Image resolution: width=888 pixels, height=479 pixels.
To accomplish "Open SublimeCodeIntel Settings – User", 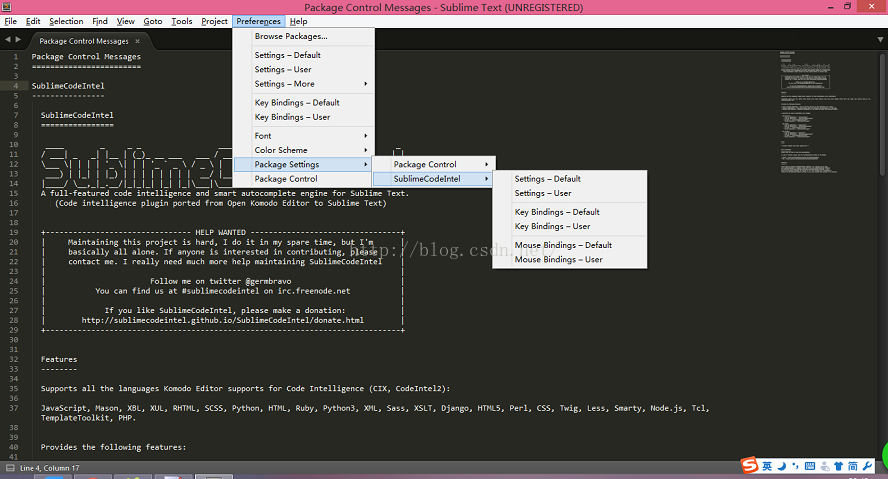I will click(x=569, y=193).
